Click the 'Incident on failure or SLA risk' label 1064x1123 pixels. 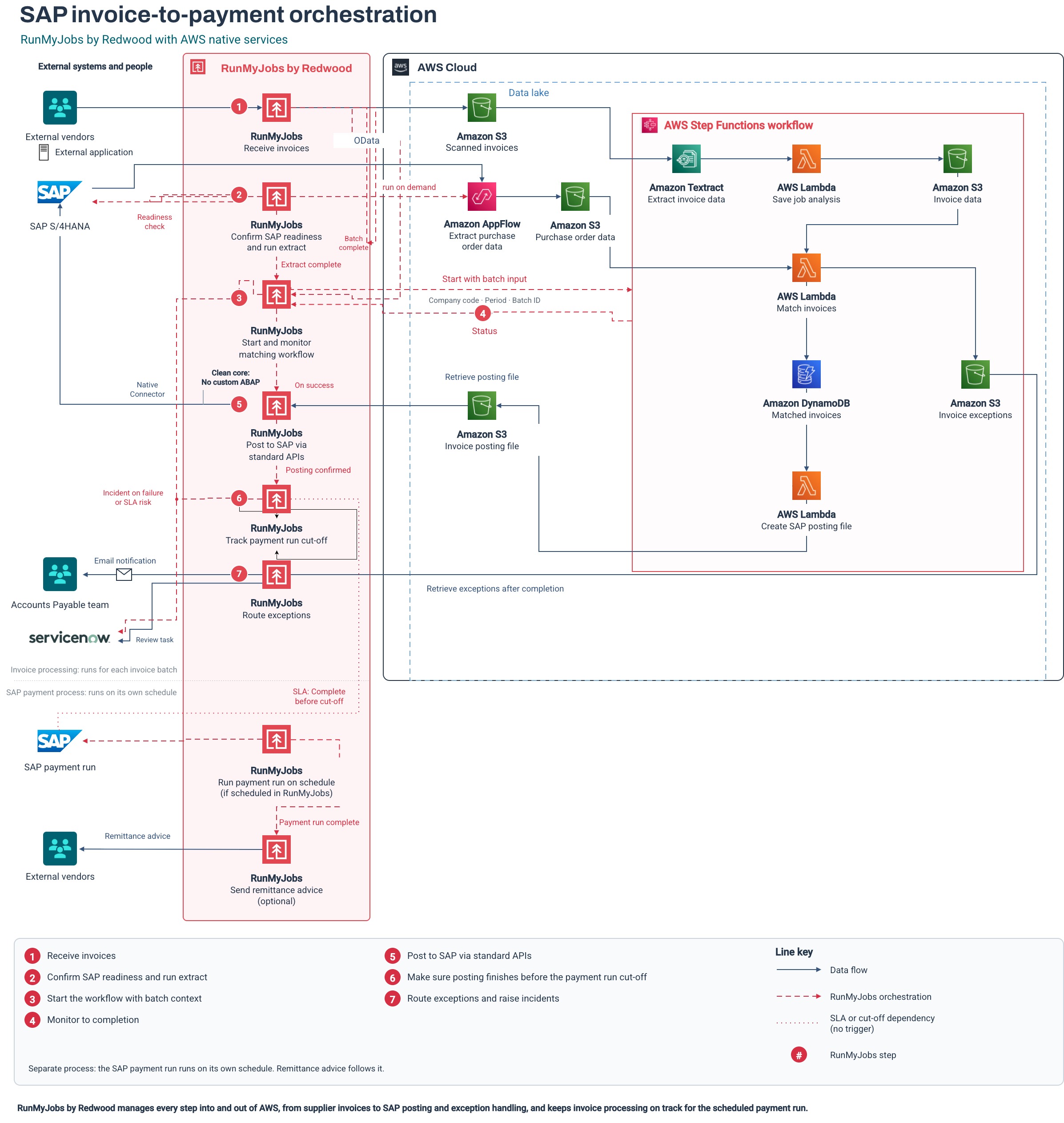132,497
